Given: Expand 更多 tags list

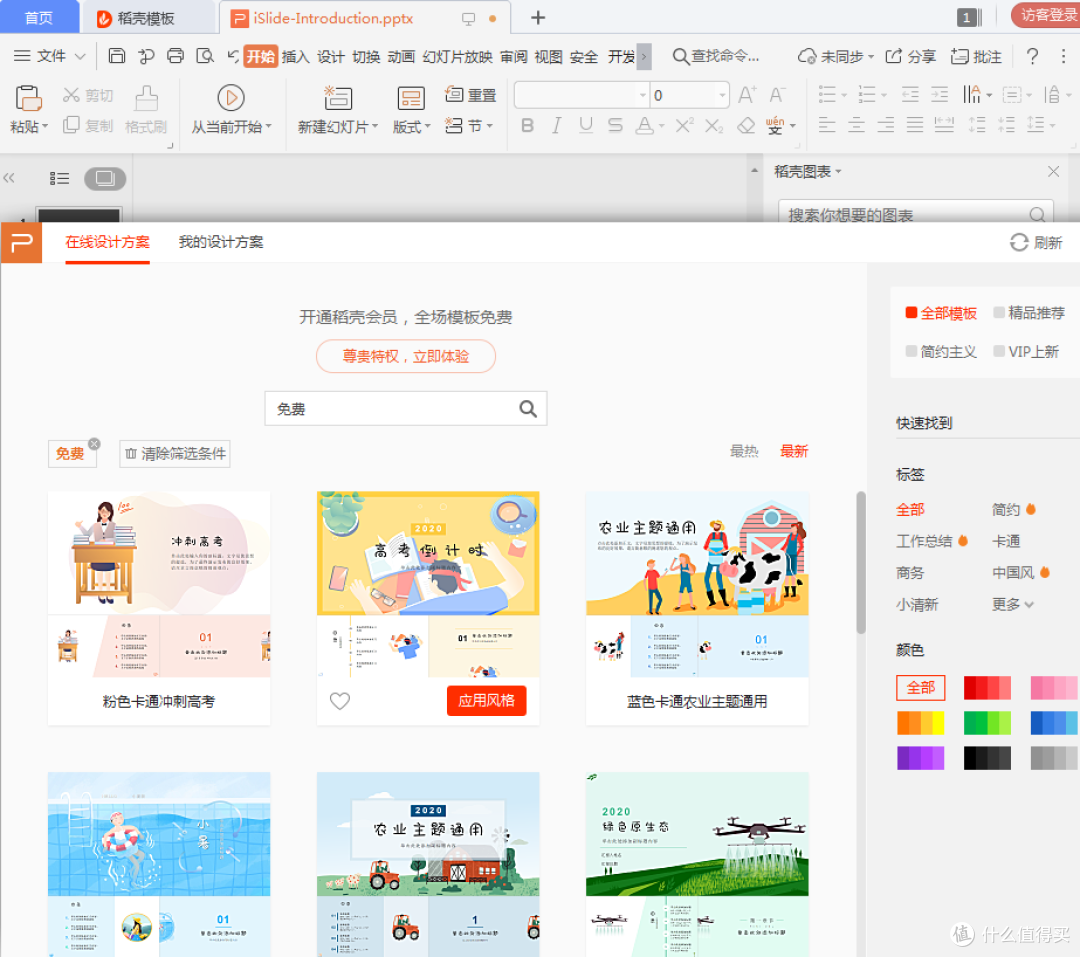Looking at the screenshot, I should coord(1012,604).
